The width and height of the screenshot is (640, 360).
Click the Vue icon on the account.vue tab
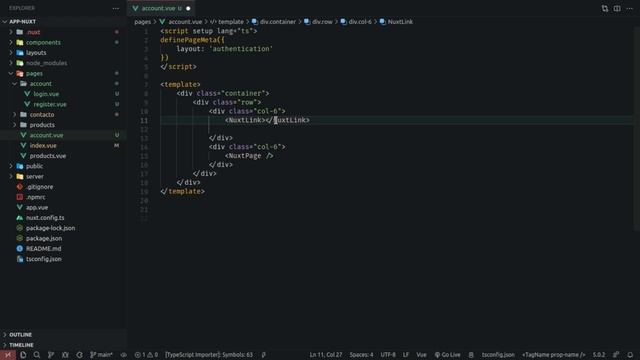[136, 8]
